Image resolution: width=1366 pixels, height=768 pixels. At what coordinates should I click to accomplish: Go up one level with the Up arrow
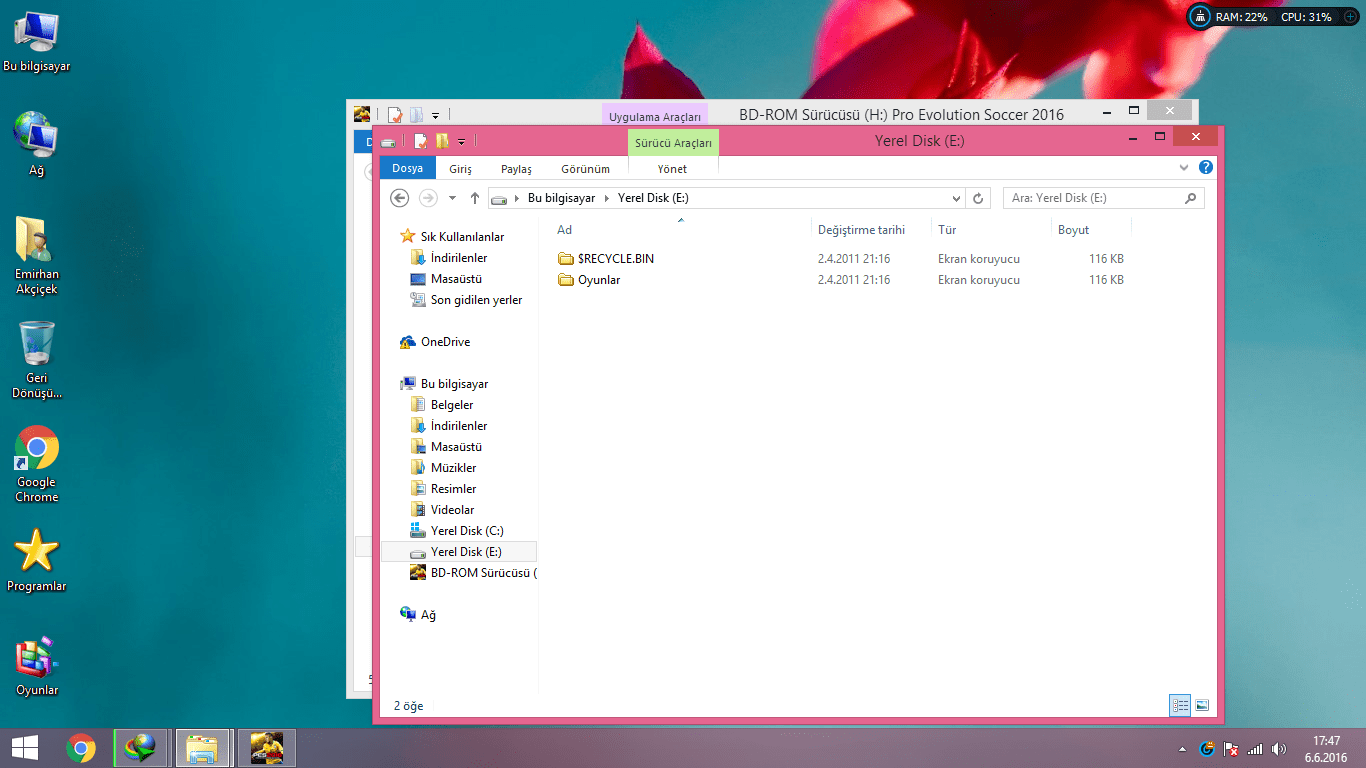coord(475,198)
